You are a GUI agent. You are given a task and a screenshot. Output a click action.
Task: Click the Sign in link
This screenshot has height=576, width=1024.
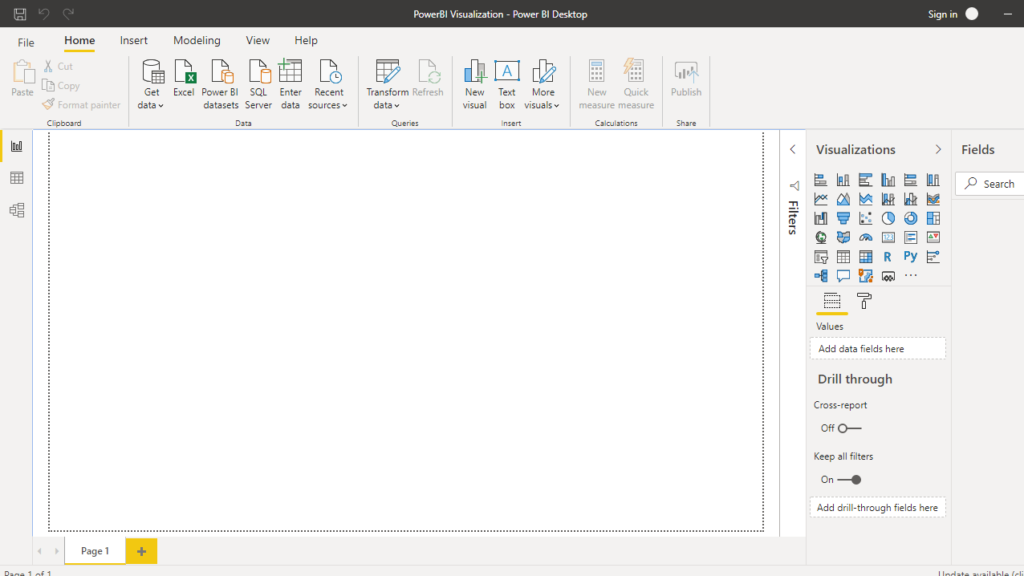coord(942,14)
